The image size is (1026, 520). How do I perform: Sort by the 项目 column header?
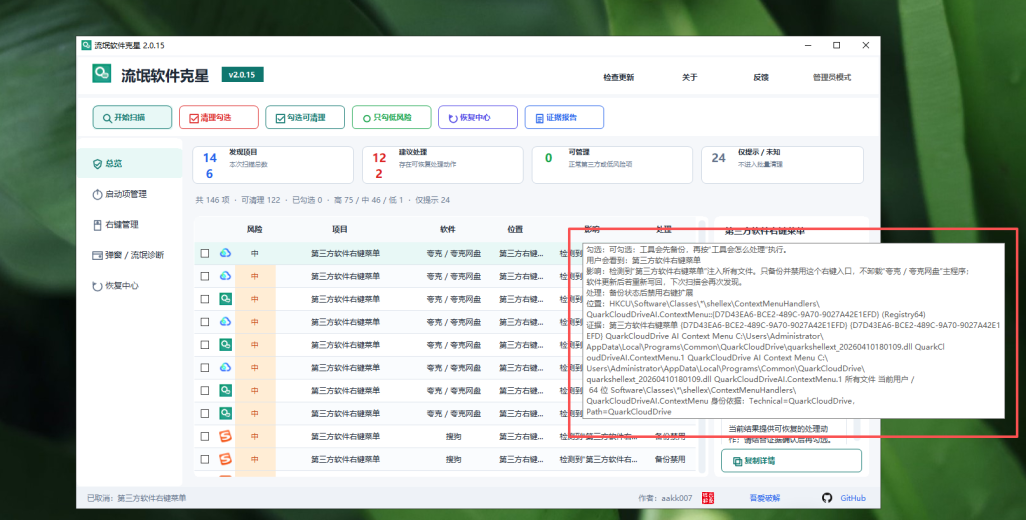tap(340, 229)
